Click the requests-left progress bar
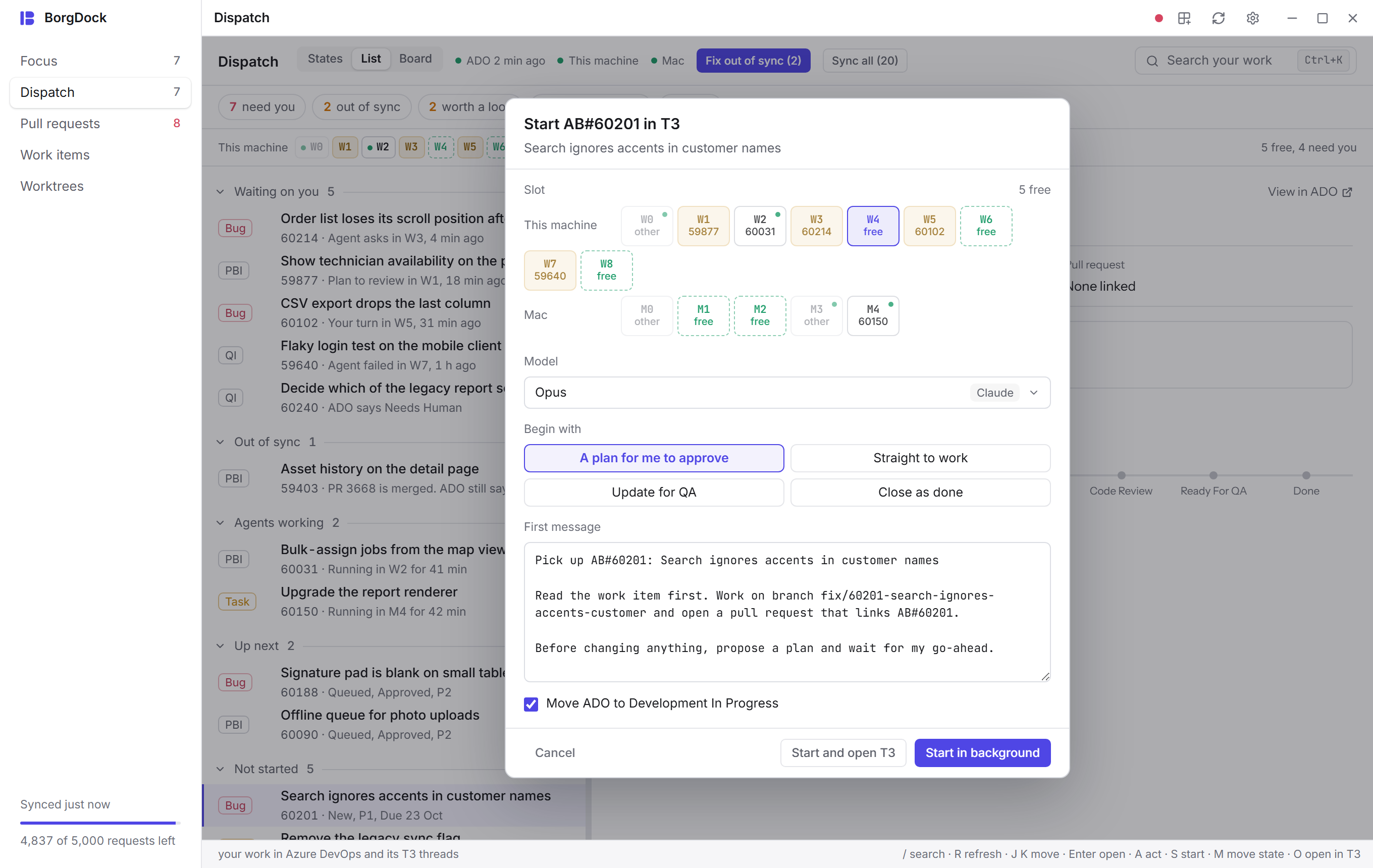This screenshot has width=1373, height=868. point(100,823)
